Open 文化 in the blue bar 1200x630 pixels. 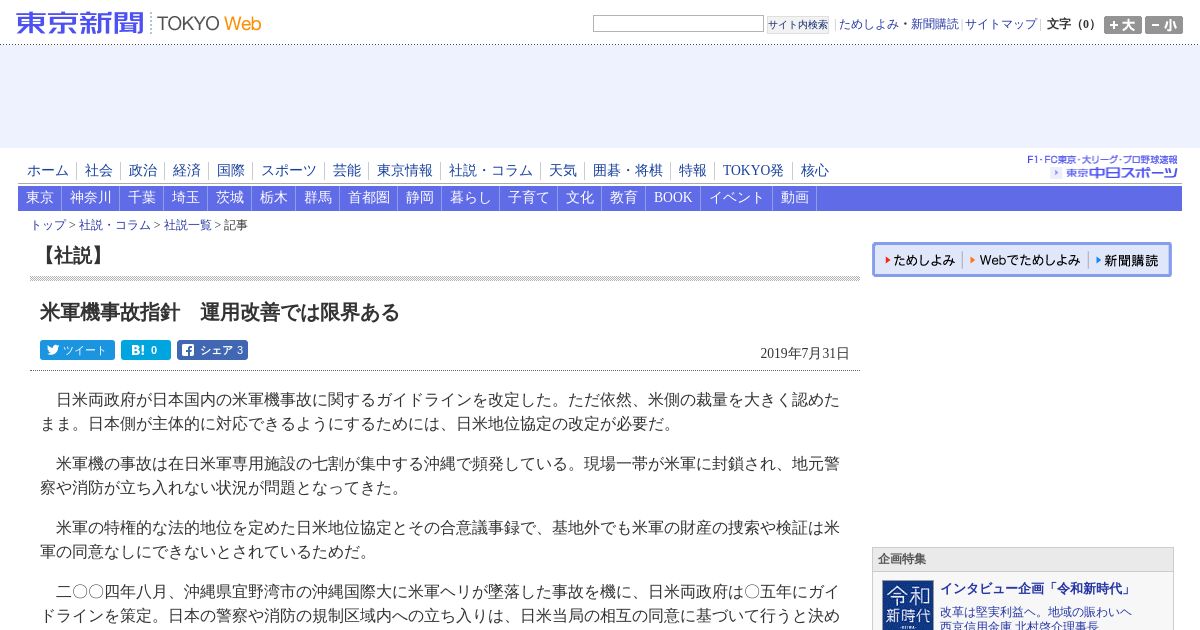580,198
